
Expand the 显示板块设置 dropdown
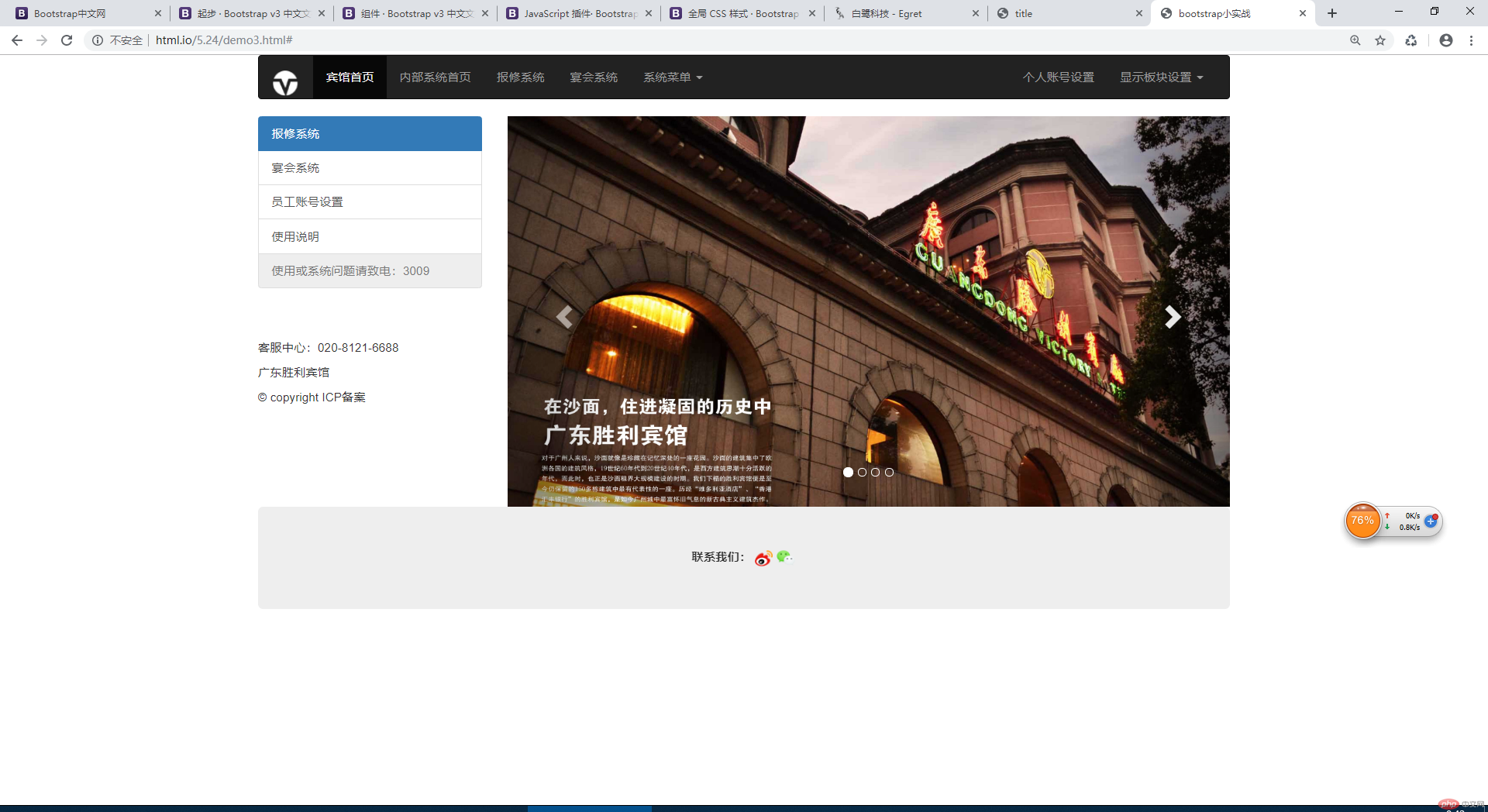pos(1161,77)
